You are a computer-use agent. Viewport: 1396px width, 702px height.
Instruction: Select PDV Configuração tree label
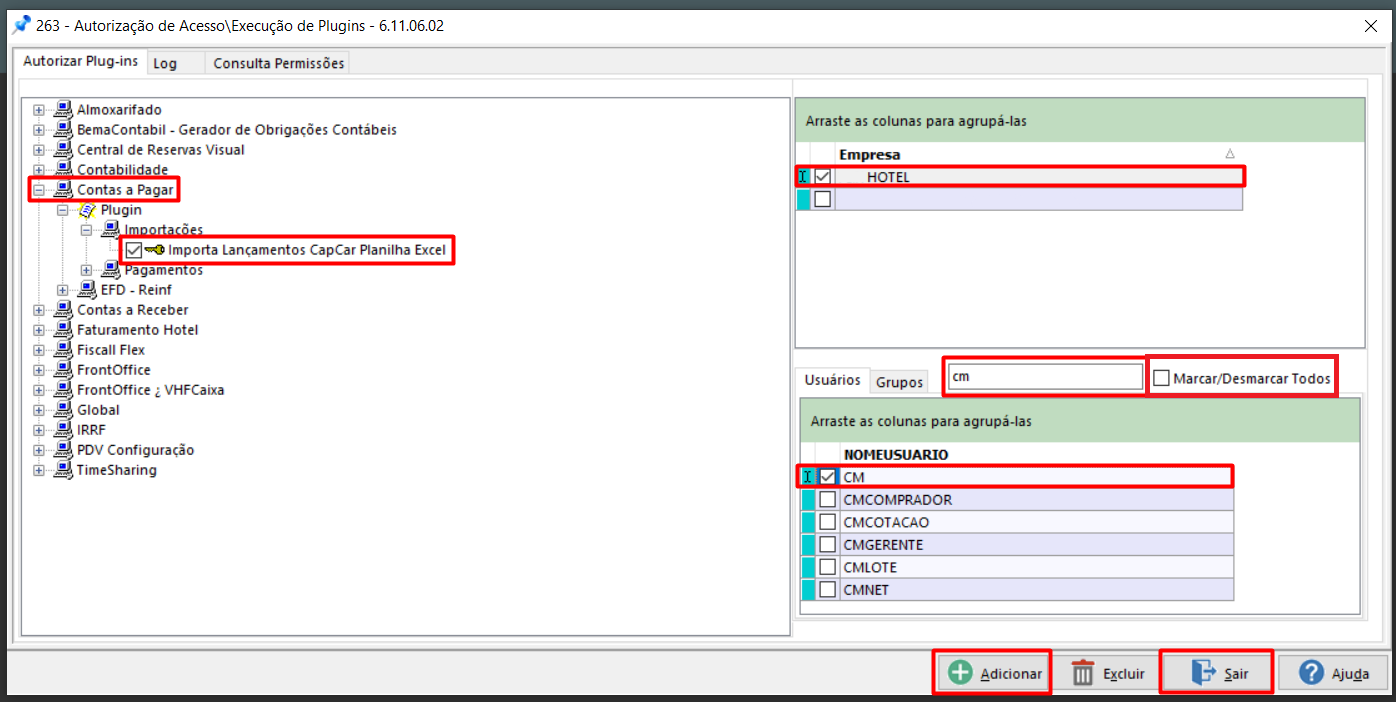[136, 450]
